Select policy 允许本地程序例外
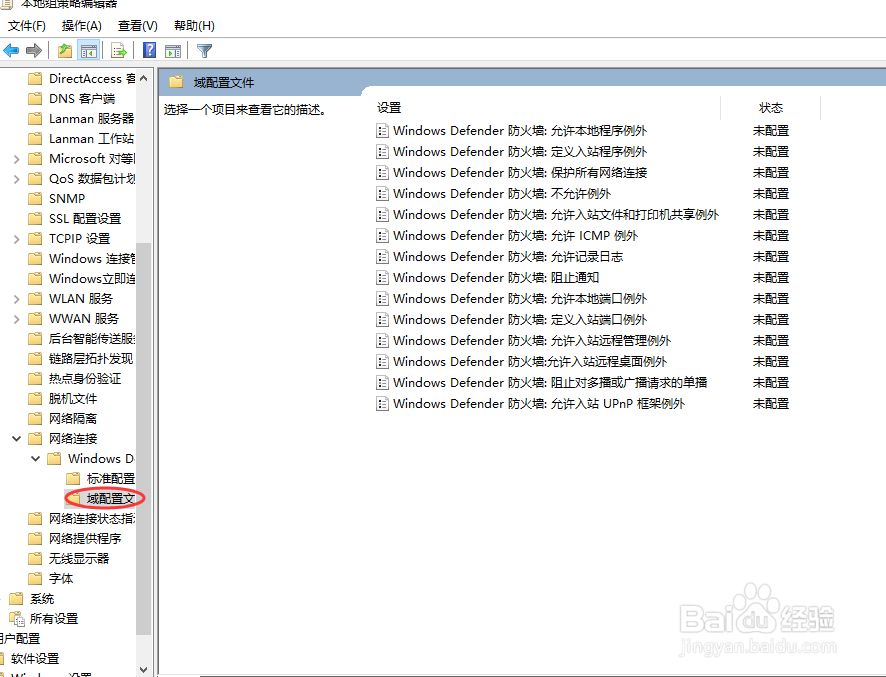 tap(511, 131)
